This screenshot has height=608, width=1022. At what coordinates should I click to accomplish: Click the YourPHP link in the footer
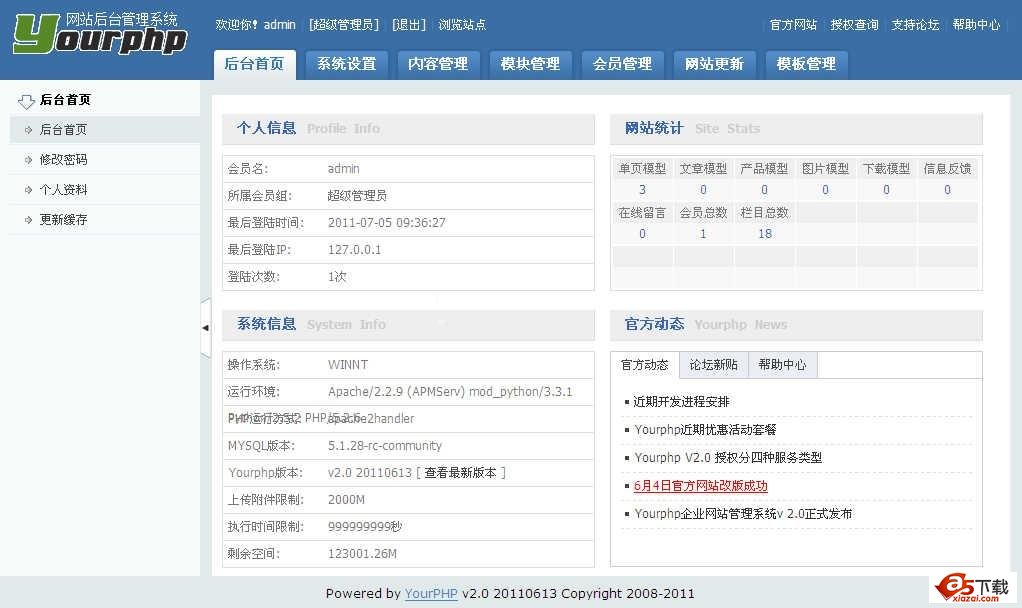point(431,592)
